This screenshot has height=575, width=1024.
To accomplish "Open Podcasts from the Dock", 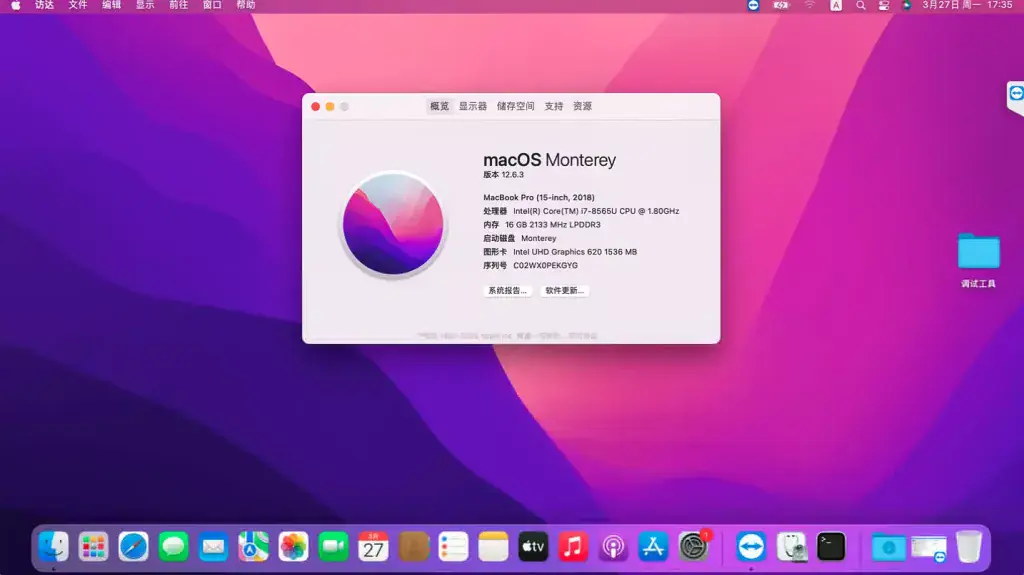I will (613, 547).
